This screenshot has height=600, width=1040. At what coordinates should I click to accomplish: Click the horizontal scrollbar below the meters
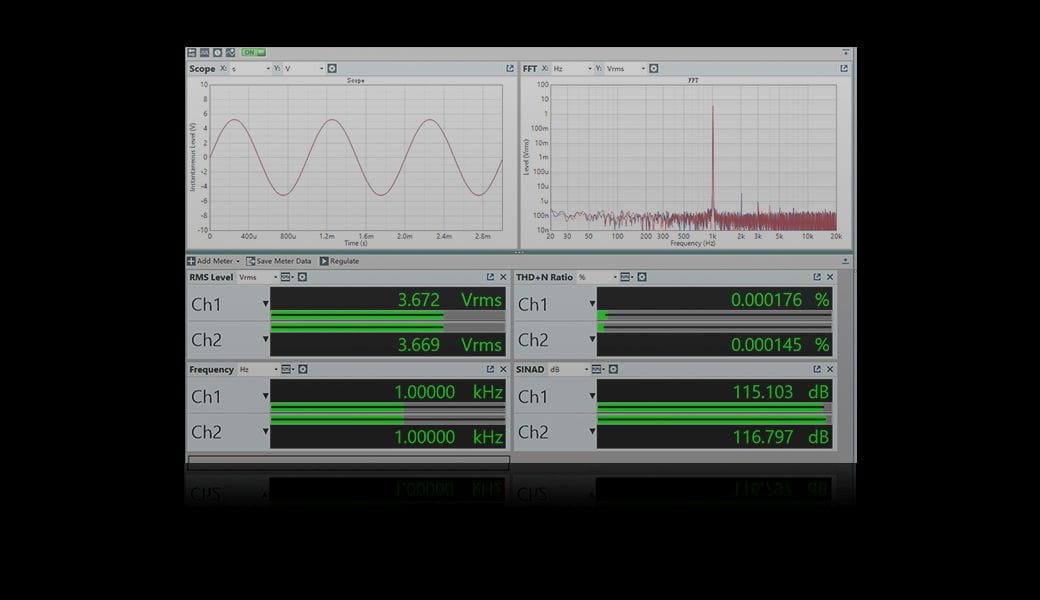pyautogui.click(x=348, y=462)
